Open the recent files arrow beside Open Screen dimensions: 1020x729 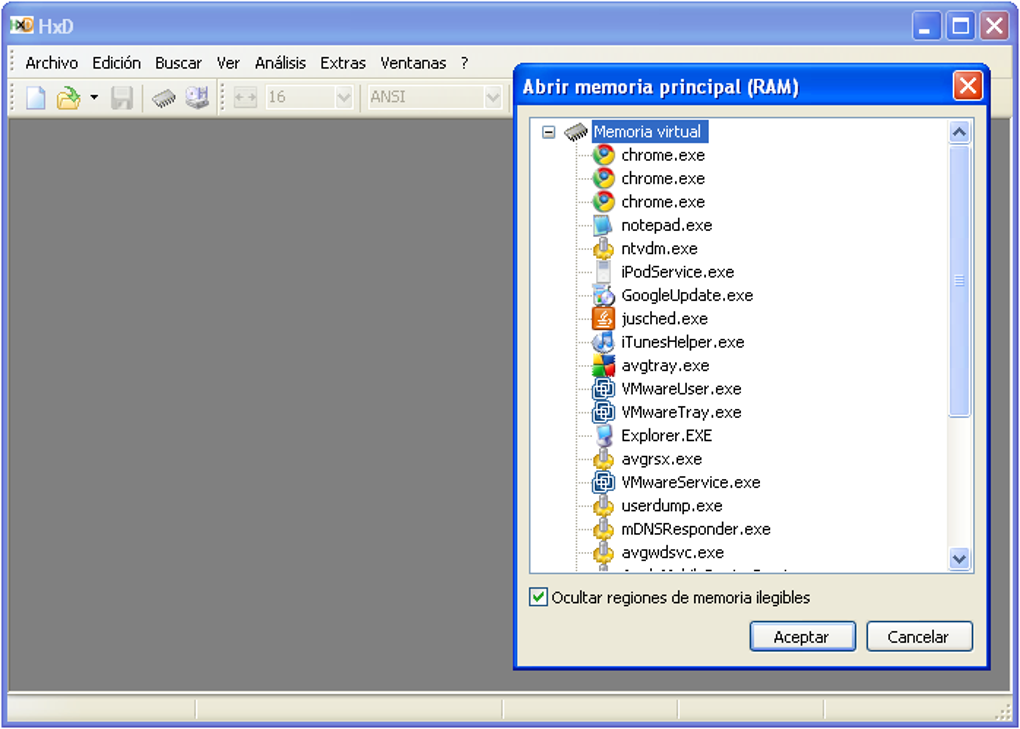[94, 98]
